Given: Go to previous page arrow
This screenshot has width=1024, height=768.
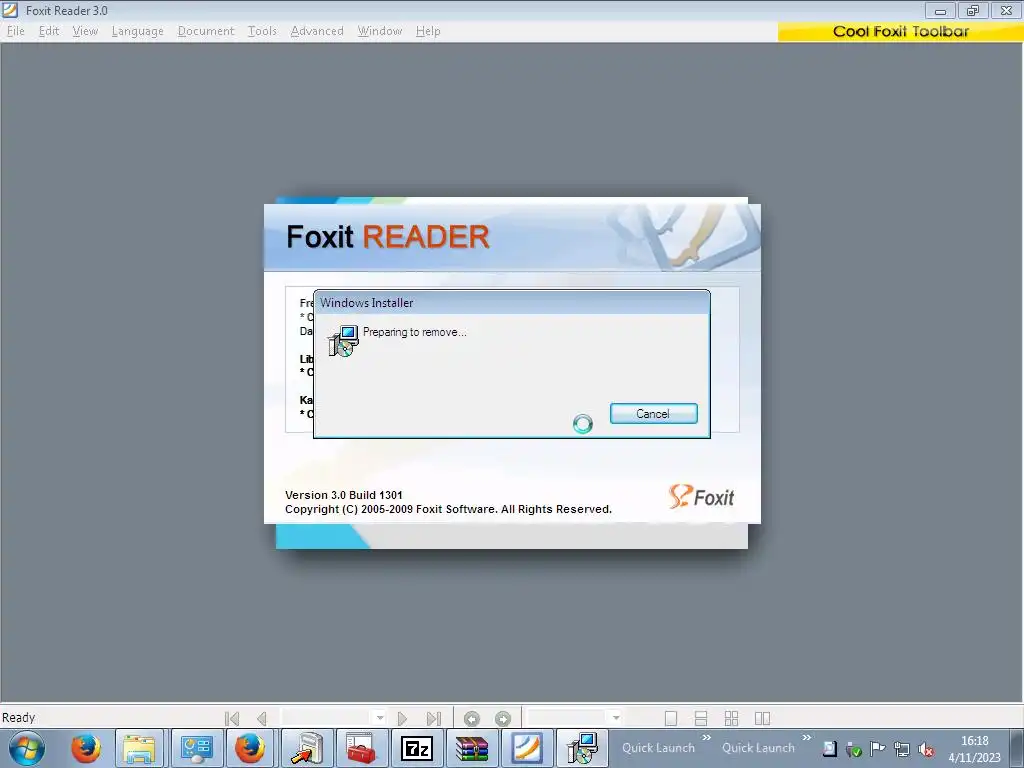Looking at the screenshot, I should point(262,718).
